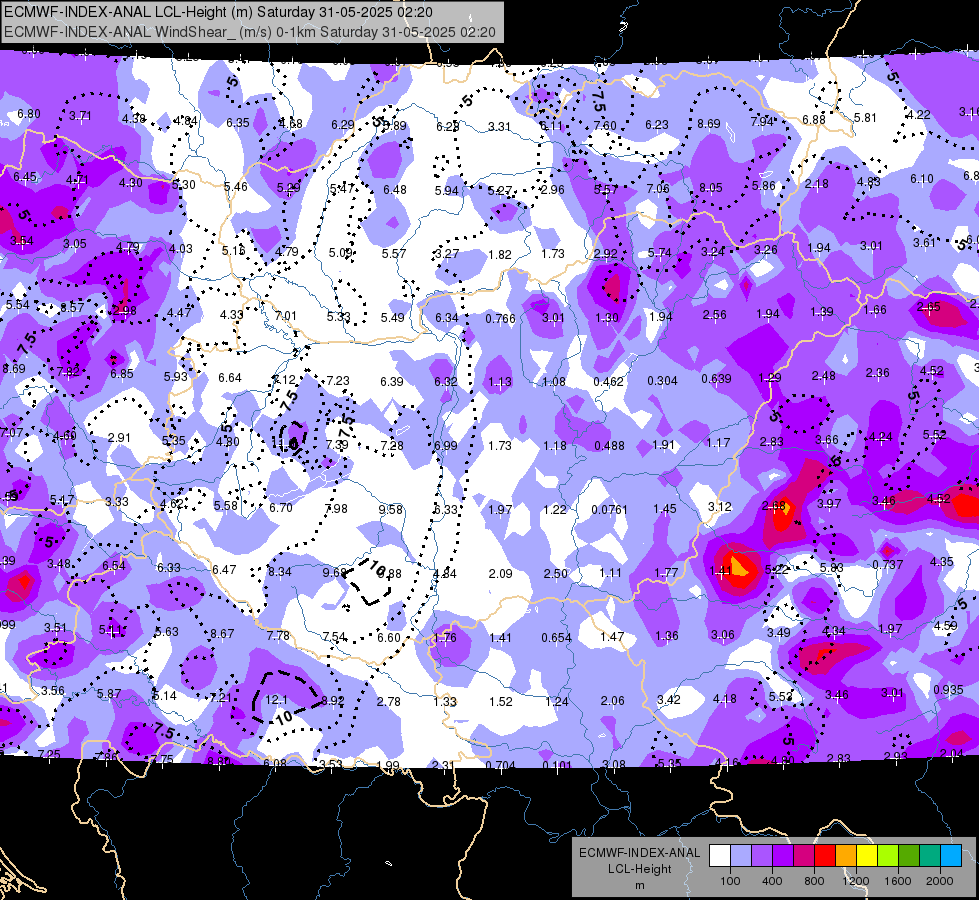Click the wind shear value 12.1

pos(277,700)
